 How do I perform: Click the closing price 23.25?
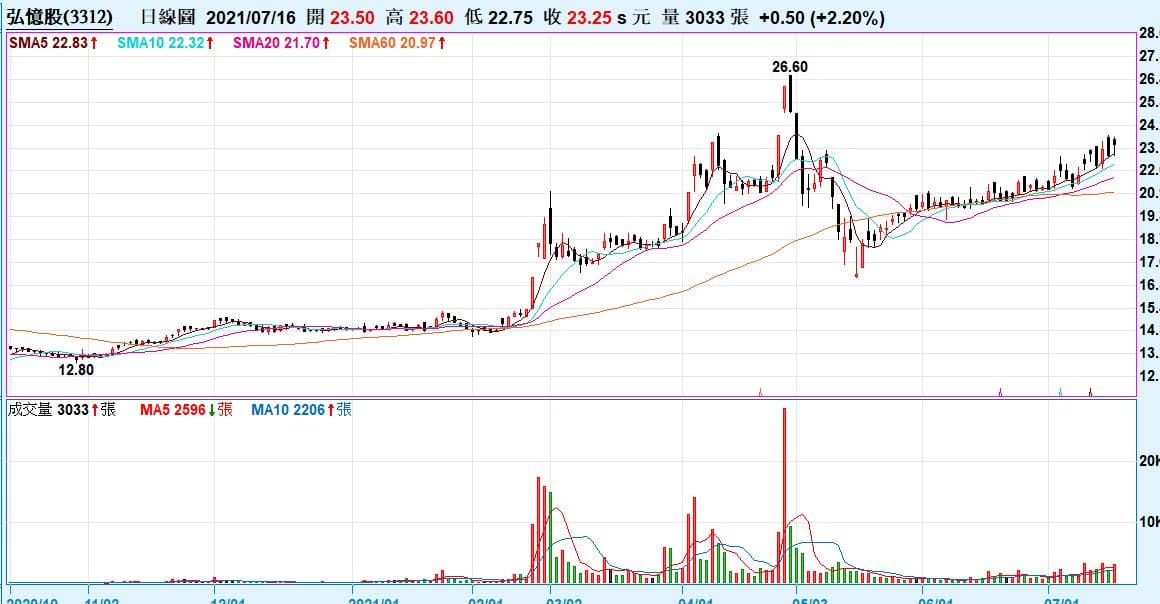point(588,17)
